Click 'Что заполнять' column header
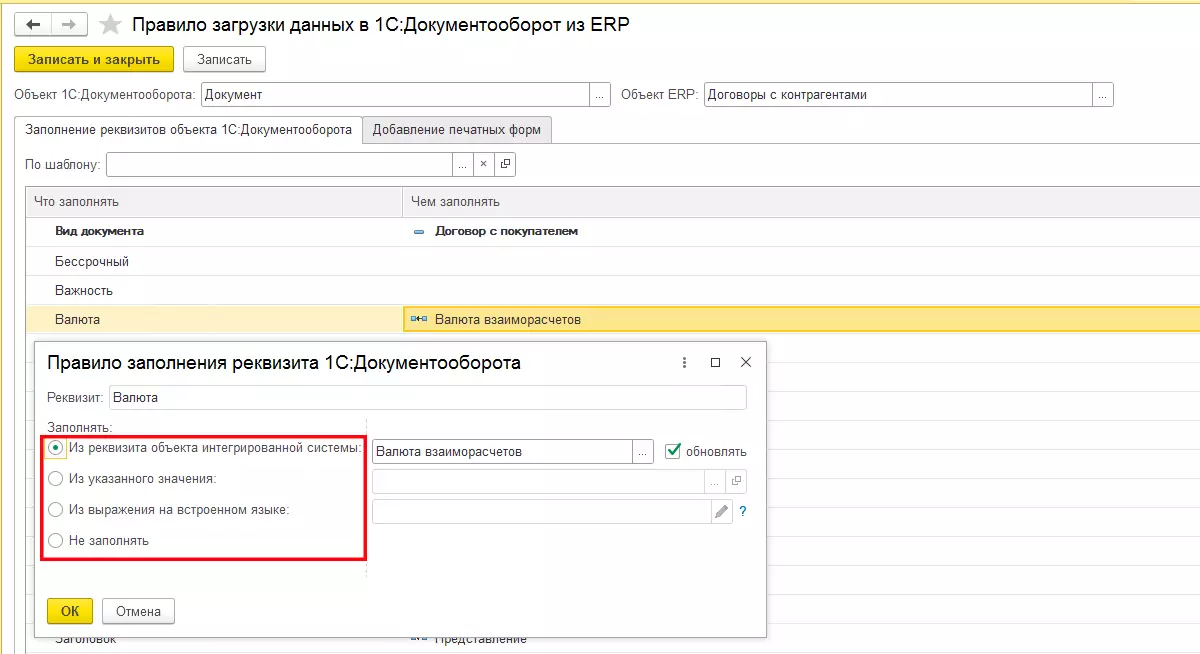The height and width of the screenshot is (654, 1200). (214, 201)
